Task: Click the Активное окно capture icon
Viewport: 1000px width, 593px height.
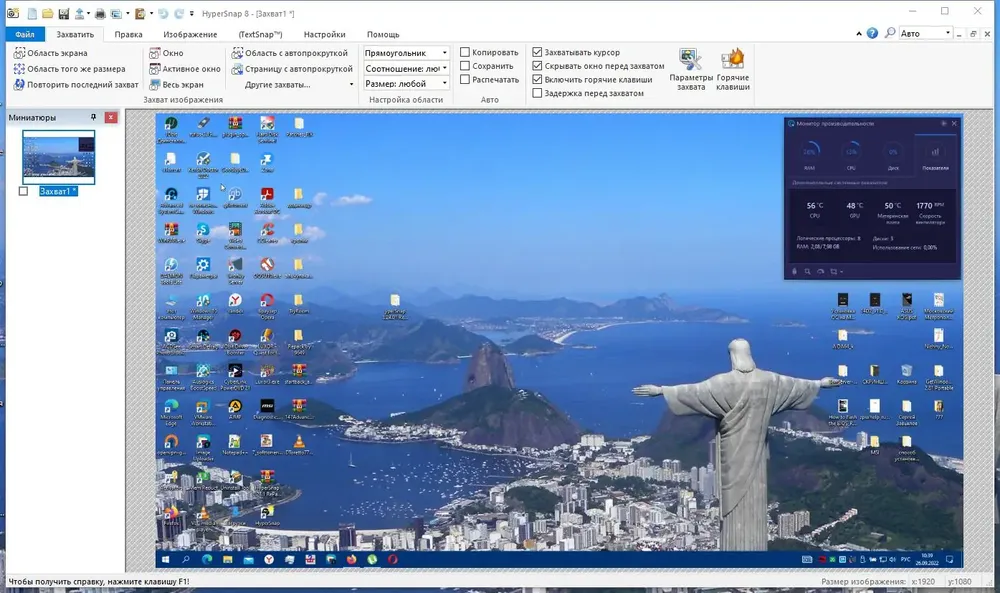Action: click(x=154, y=69)
